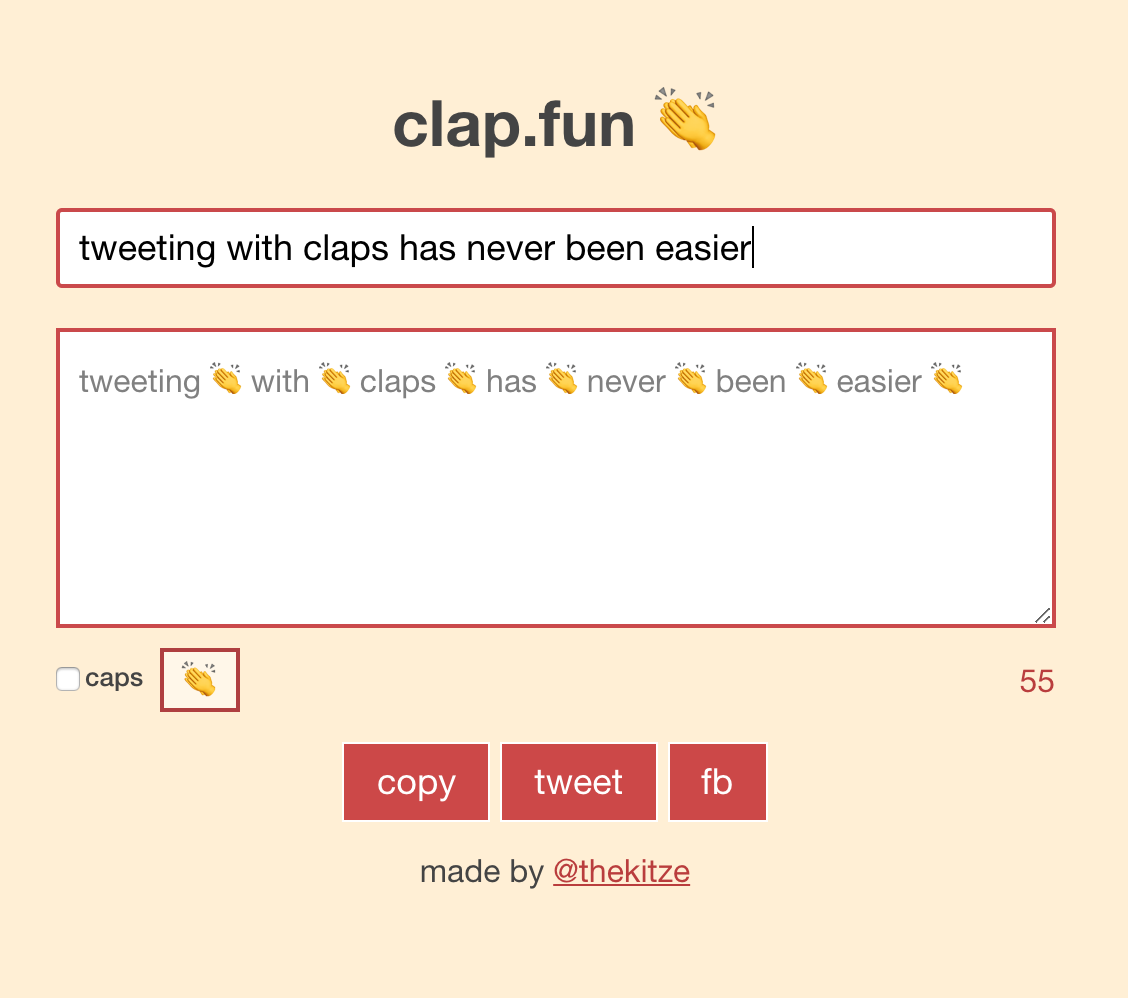Click the 55 character counter

1036,681
